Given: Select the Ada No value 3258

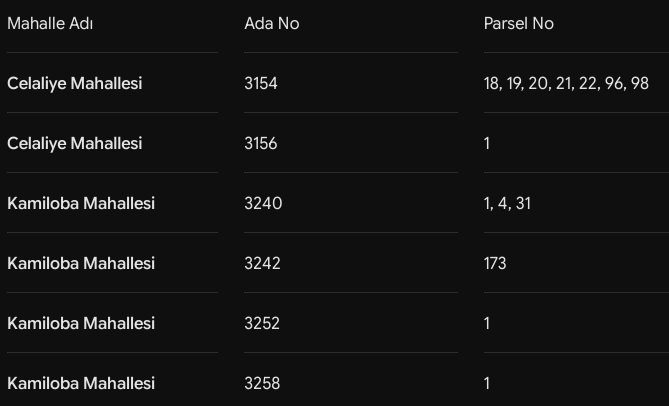Looking at the screenshot, I should tap(262, 383).
